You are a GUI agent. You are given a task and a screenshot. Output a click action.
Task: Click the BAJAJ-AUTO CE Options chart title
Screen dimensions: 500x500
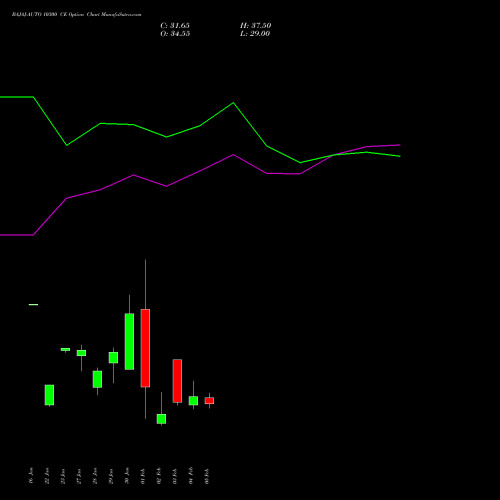(x=76, y=15)
